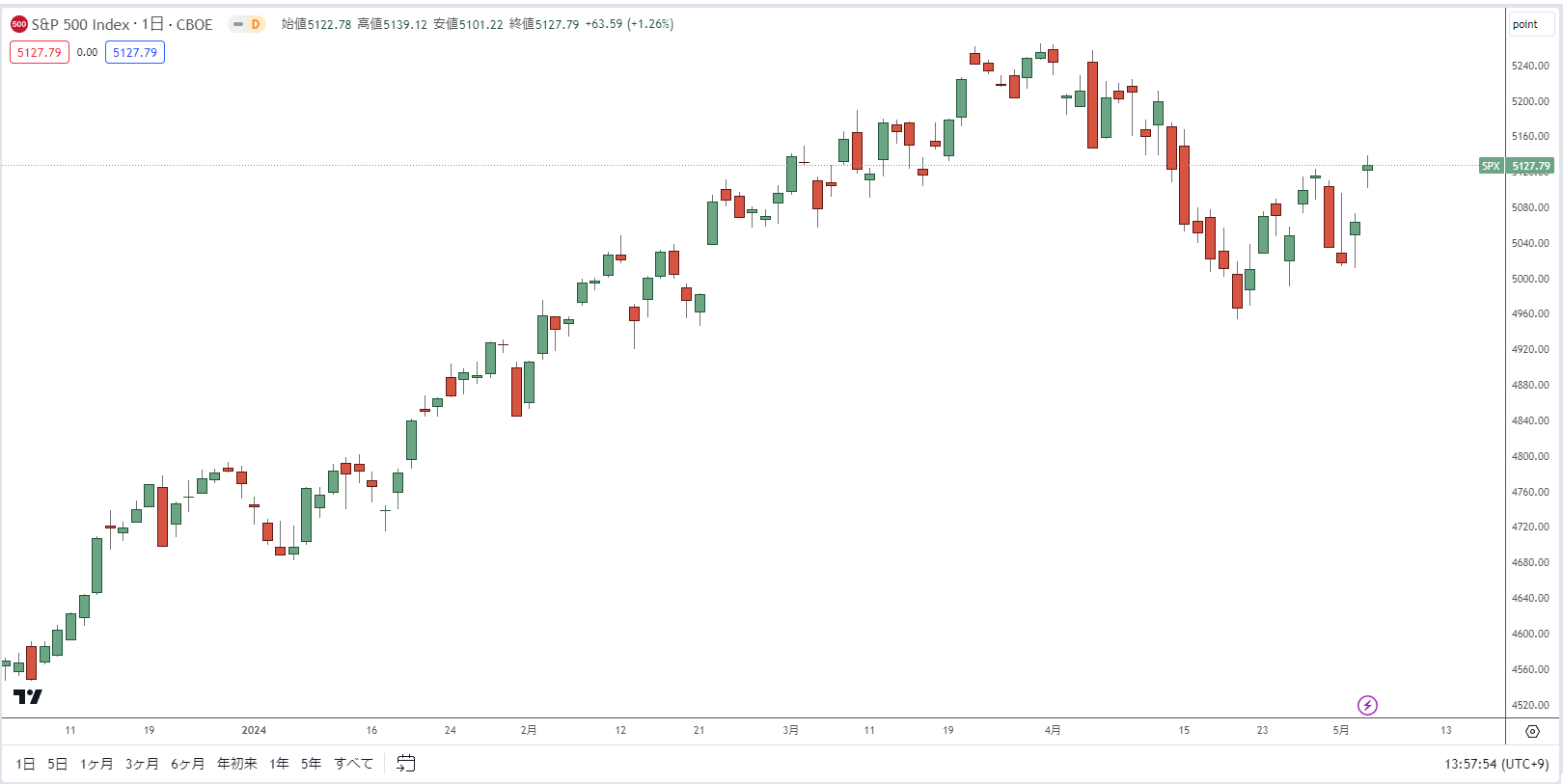The width and height of the screenshot is (1563, 784).
Task: Open the go-to-date calendar icon
Action: (406, 764)
